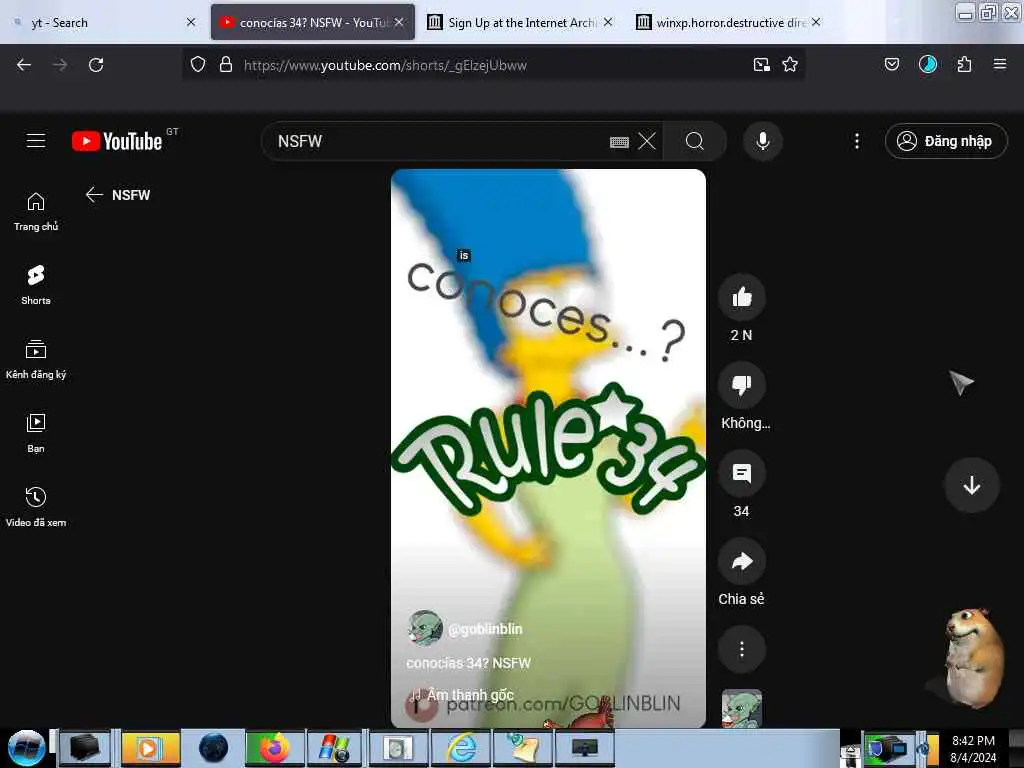1024x768 pixels.
Task: Open the YouTube sidebar guide menu
Action: (36, 140)
